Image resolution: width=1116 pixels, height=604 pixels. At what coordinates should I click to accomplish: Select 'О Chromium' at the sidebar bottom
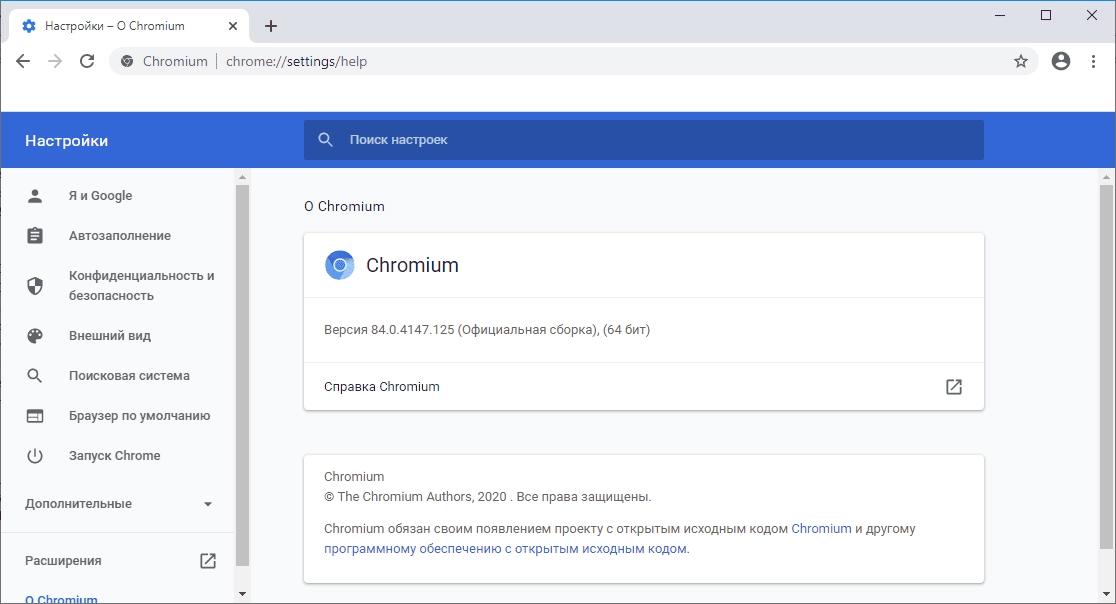click(61, 598)
